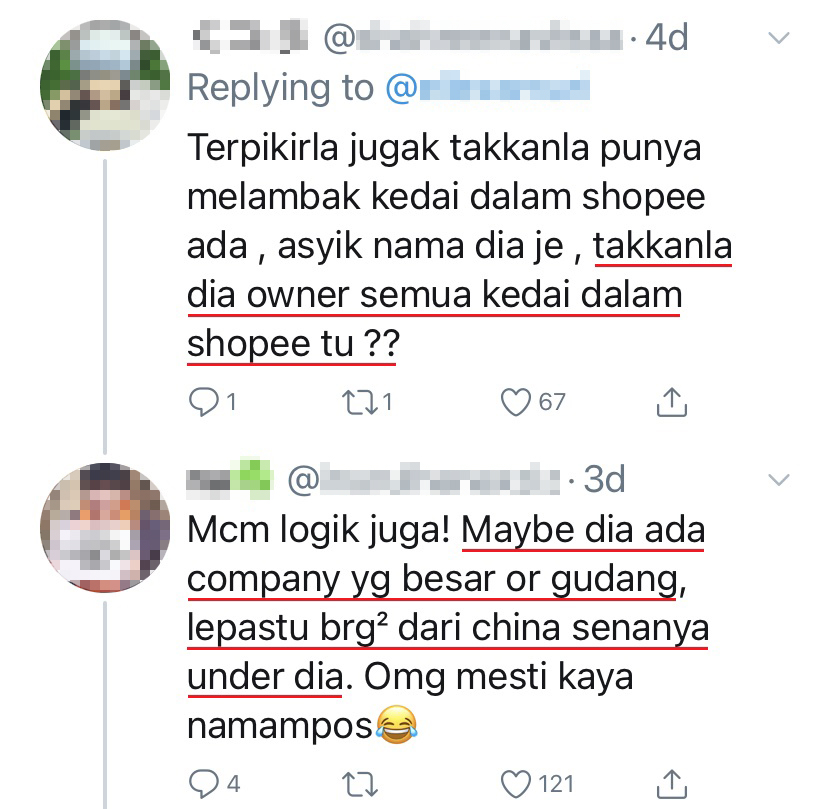Like the first tweet with 67 likes

517,402
